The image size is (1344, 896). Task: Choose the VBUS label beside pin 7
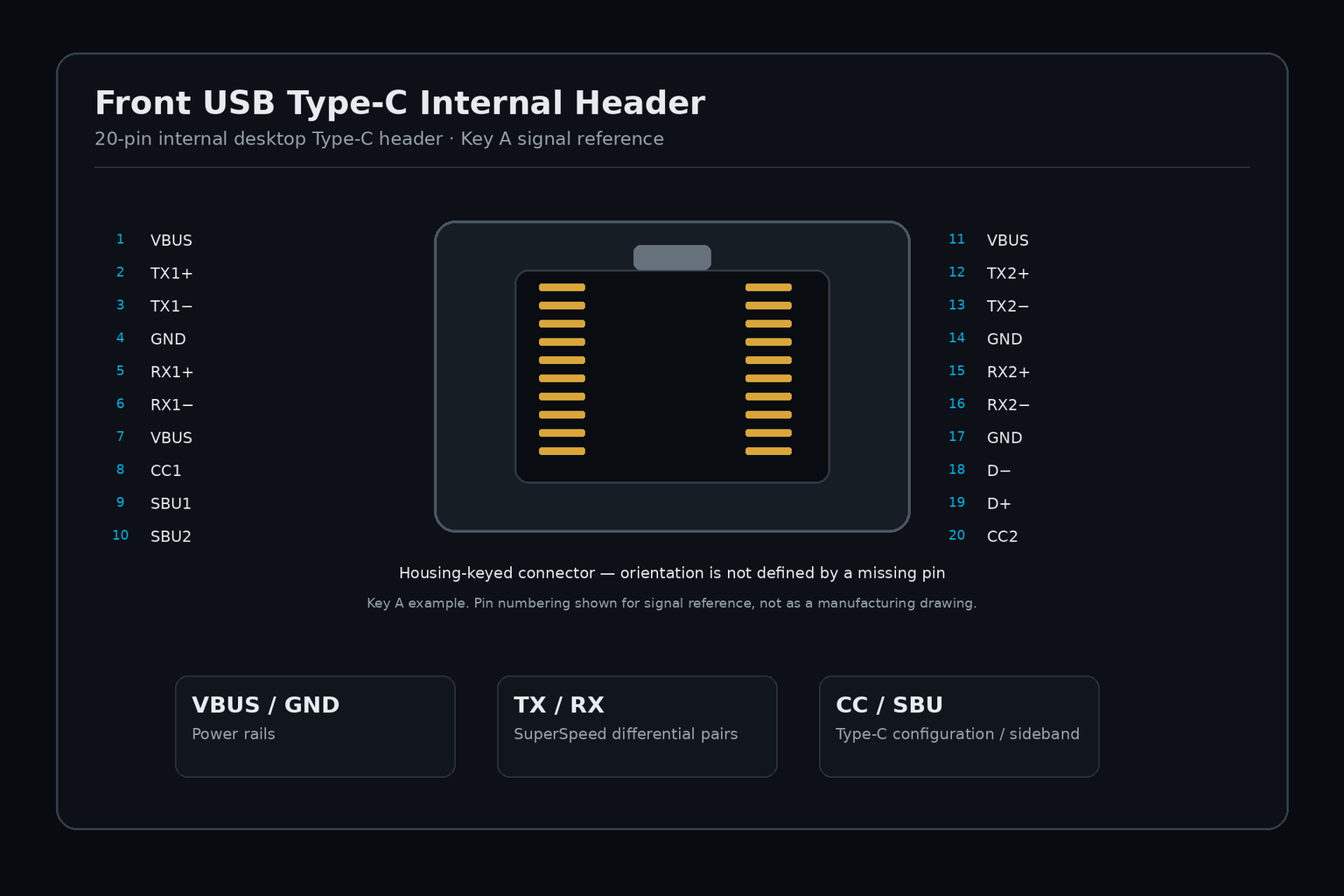[171, 437]
